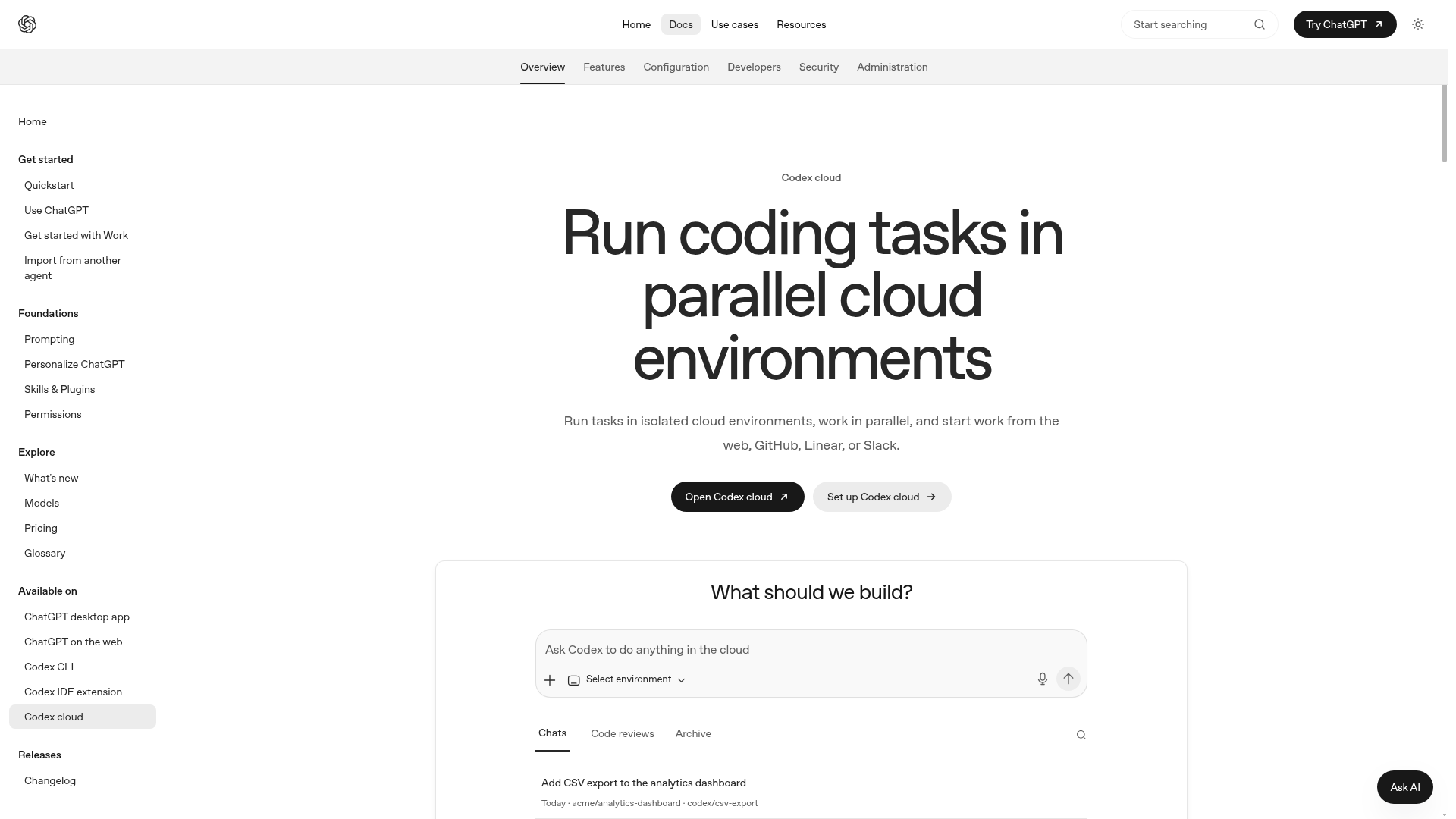Image resolution: width=1456 pixels, height=819 pixels.
Task: Click the Ask Codex prompt text field
Action: 811,650
